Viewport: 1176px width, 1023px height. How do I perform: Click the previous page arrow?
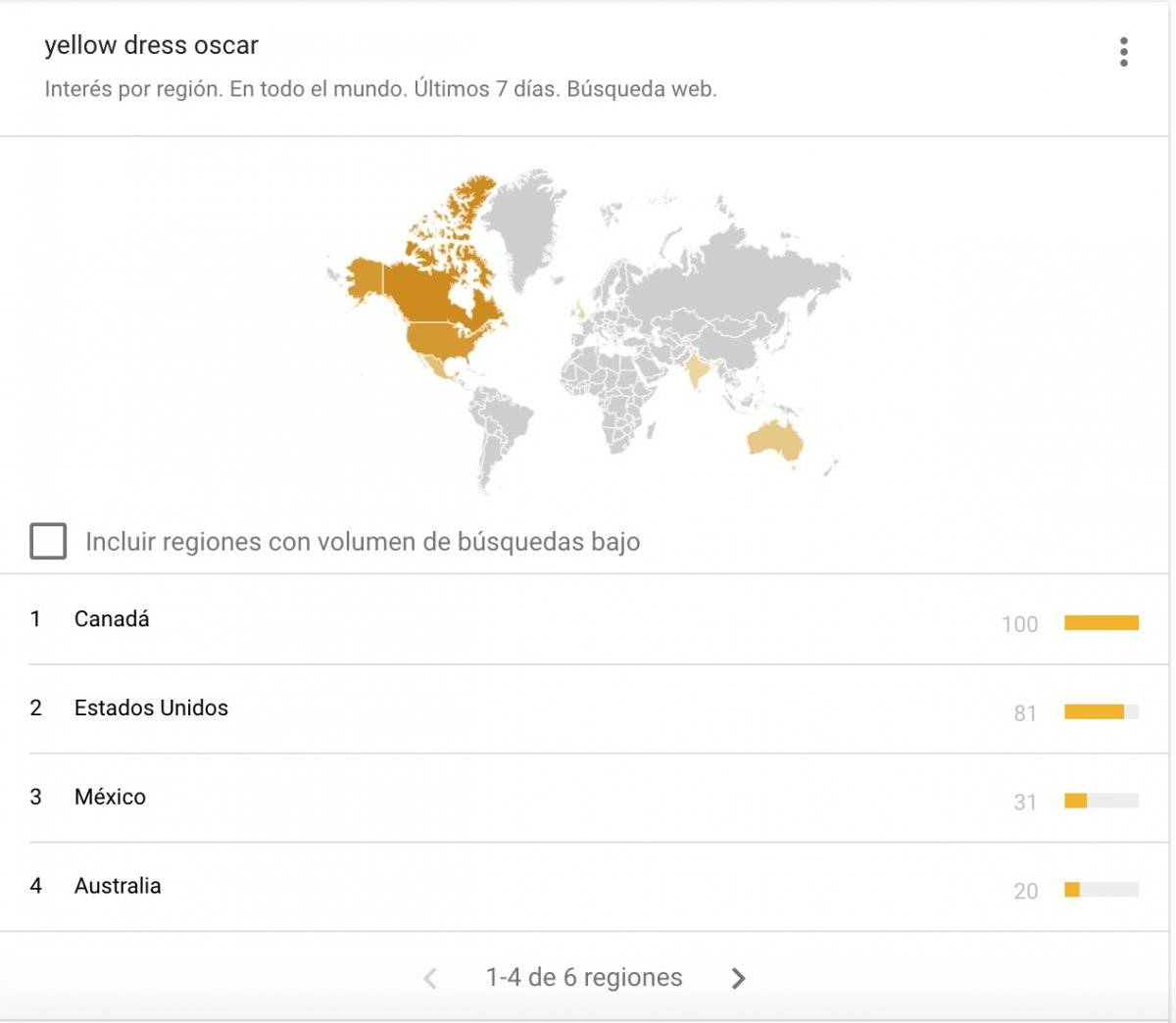point(430,978)
